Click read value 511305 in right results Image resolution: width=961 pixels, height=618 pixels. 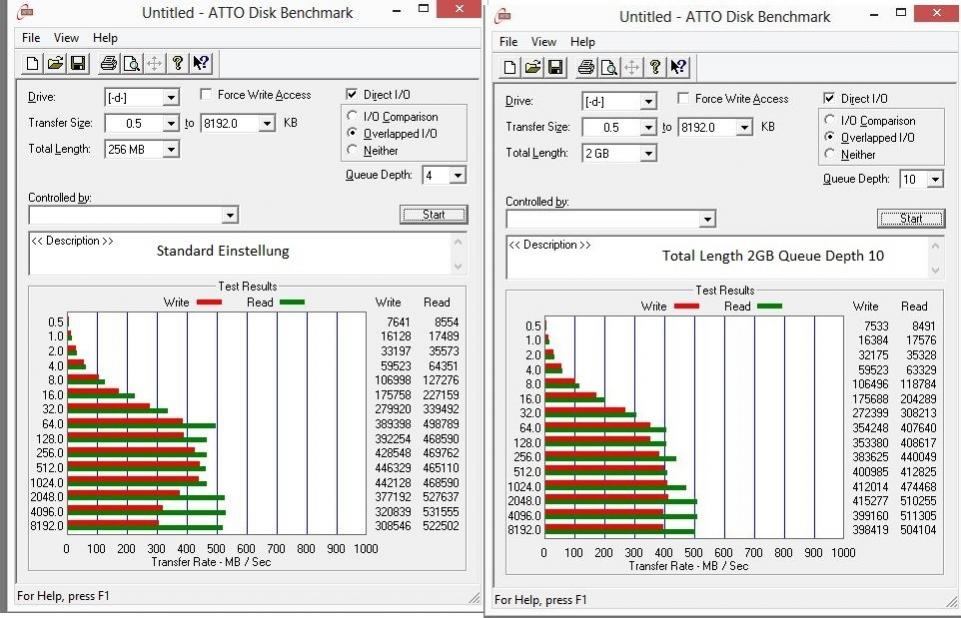point(918,516)
